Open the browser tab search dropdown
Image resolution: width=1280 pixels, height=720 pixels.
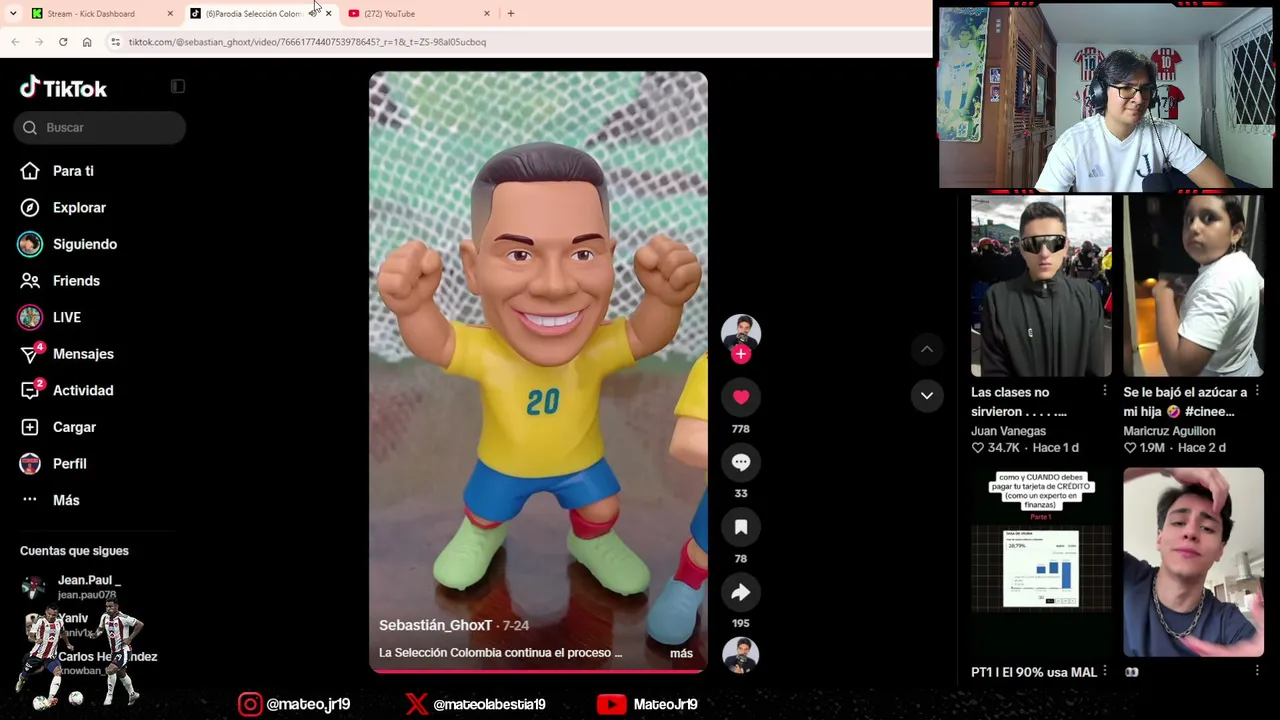tap(13, 13)
